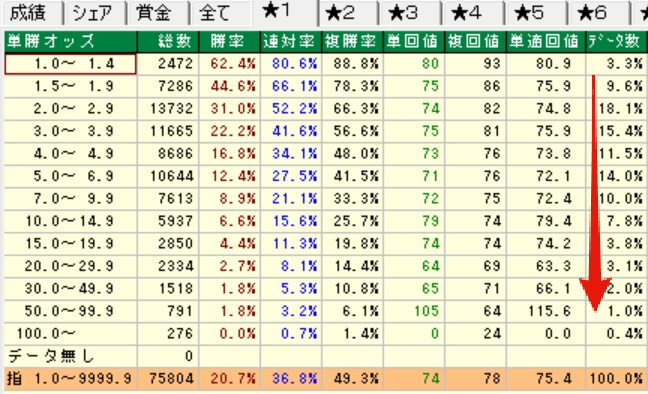This screenshot has width=648, height=394.
Task: Click 複回値 cell showing 93
Action: [476, 64]
